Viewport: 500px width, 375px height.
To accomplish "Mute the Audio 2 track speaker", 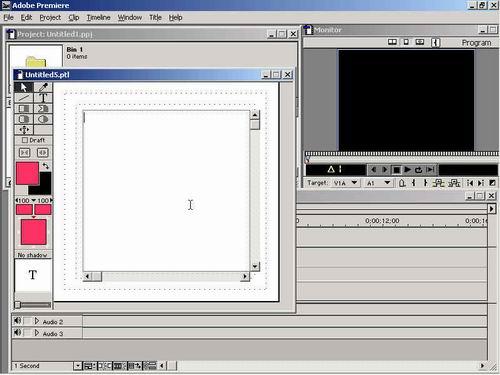I will (17, 321).
